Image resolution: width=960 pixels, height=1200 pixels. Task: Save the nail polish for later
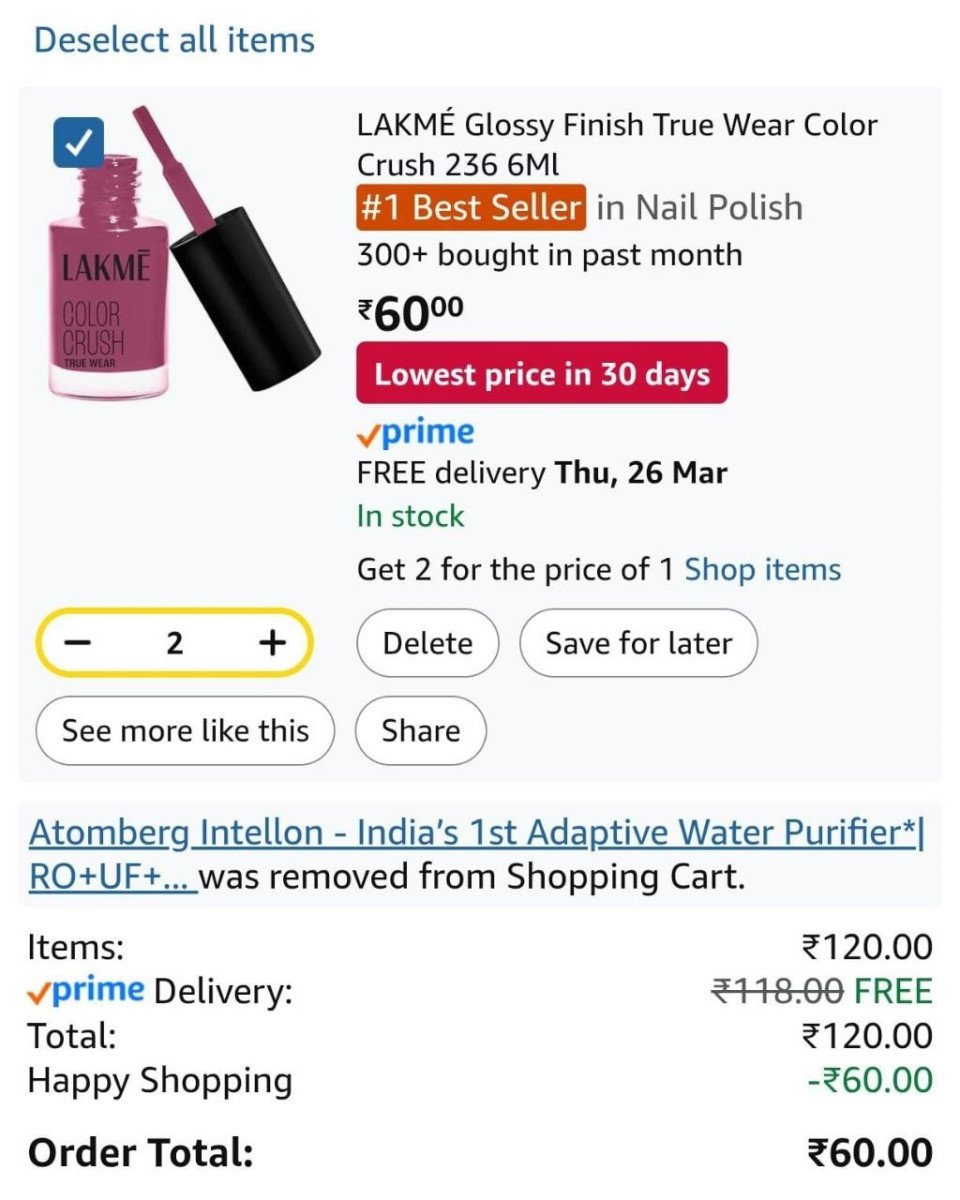[x=637, y=643]
